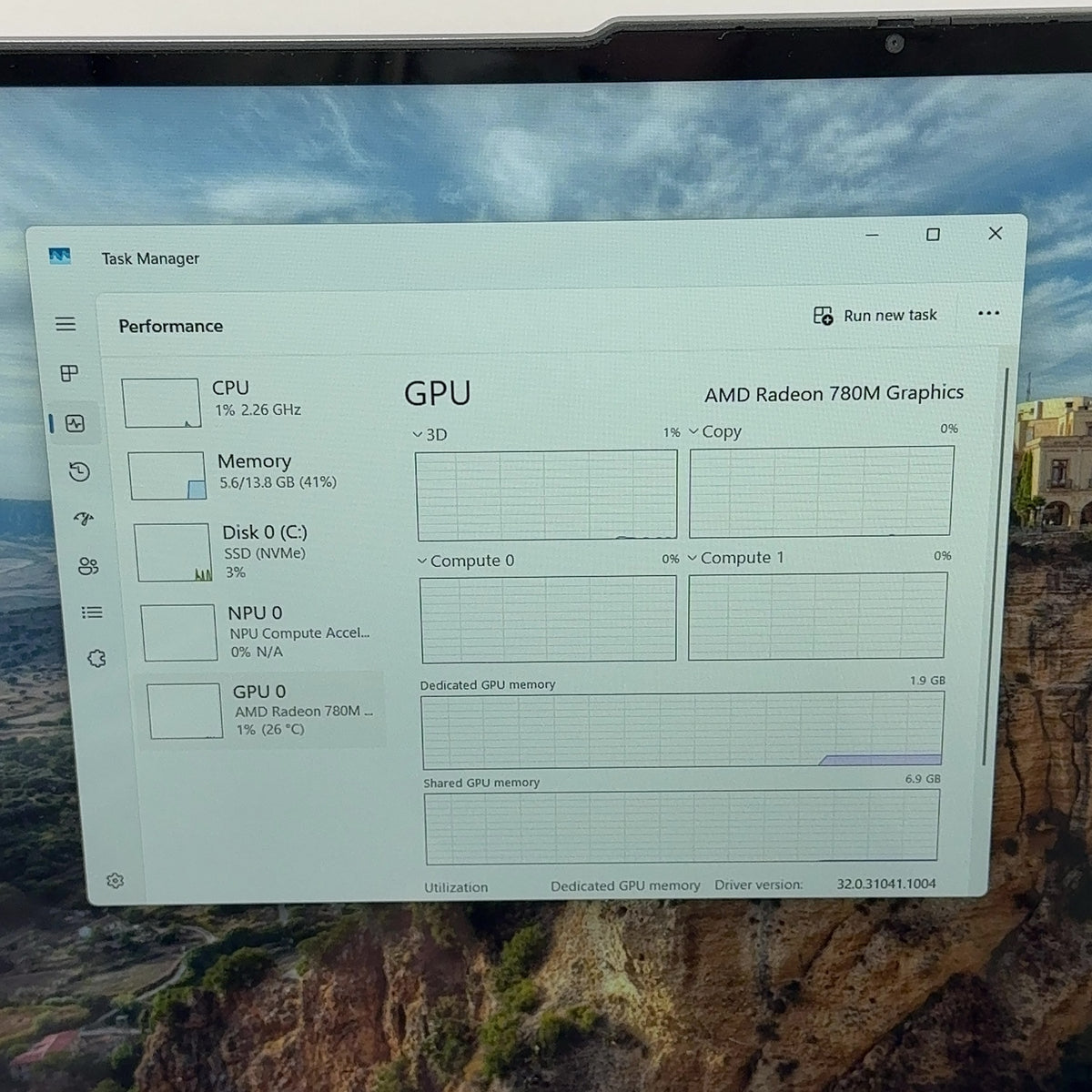Click the 1% (26 °C) GPU text
The image size is (1092, 1092).
tap(270, 729)
